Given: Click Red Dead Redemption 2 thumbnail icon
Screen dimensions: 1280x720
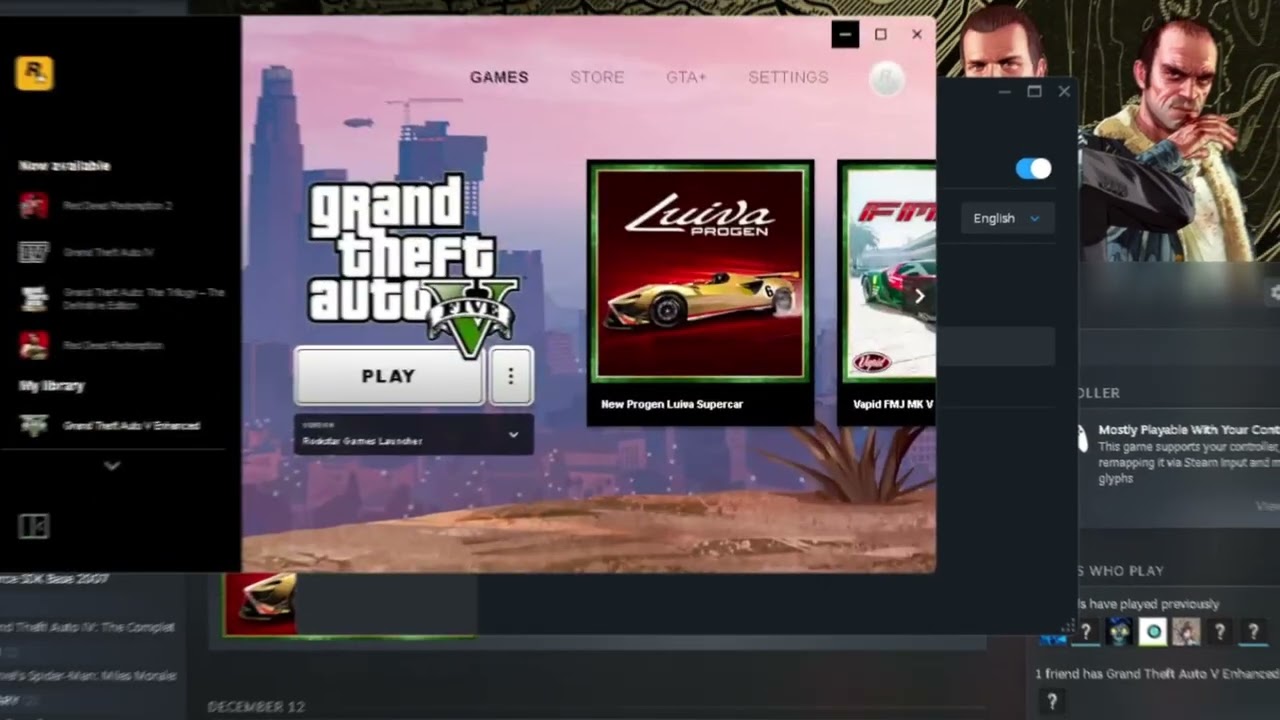Looking at the screenshot, I should tap(34, 206).
